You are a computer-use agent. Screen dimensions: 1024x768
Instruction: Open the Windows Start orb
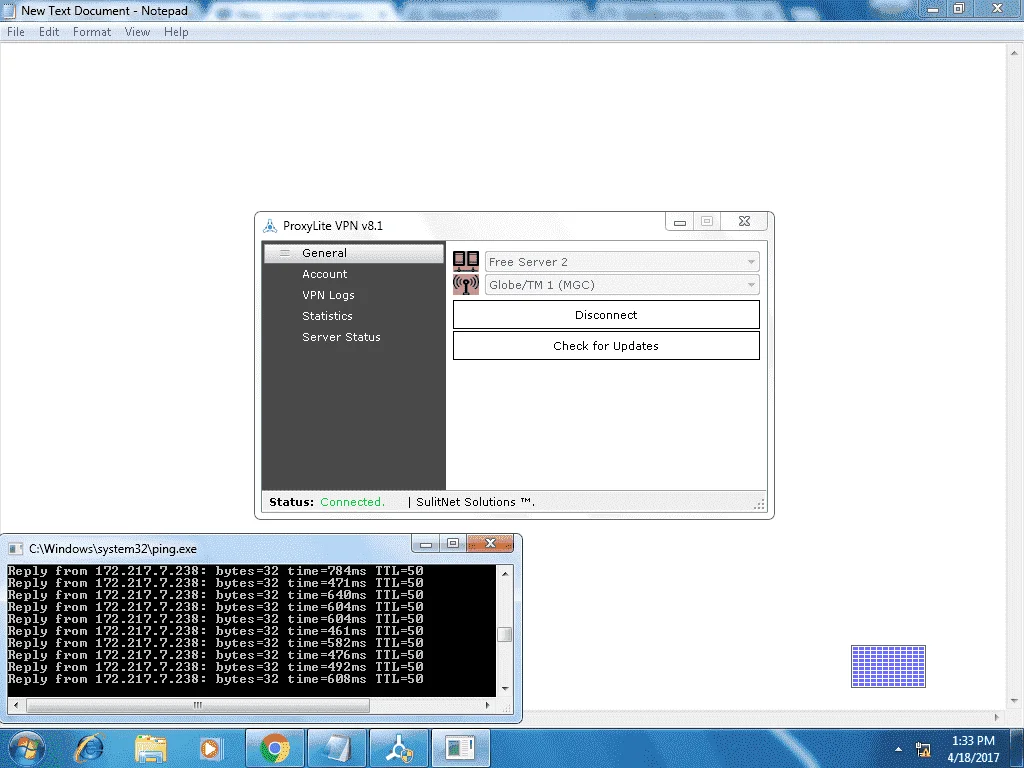pyautogui.click(x=27, y=748)
